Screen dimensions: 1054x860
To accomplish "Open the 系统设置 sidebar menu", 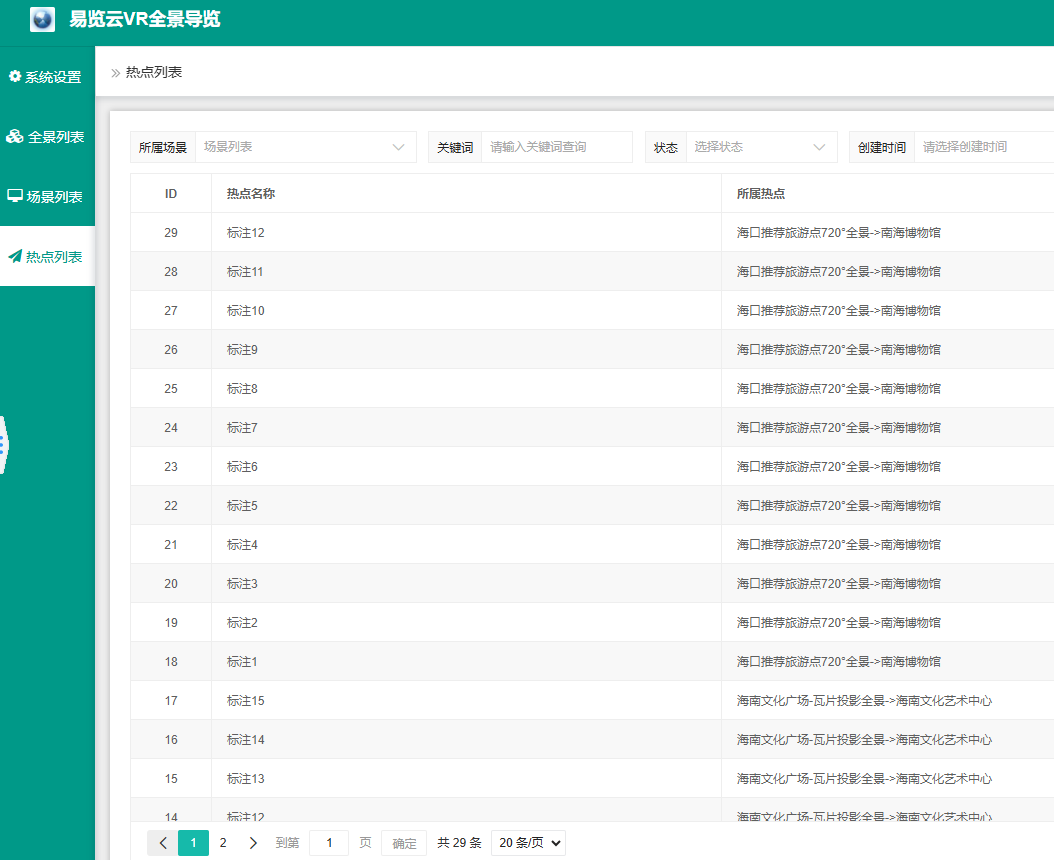I will point(48,75).
